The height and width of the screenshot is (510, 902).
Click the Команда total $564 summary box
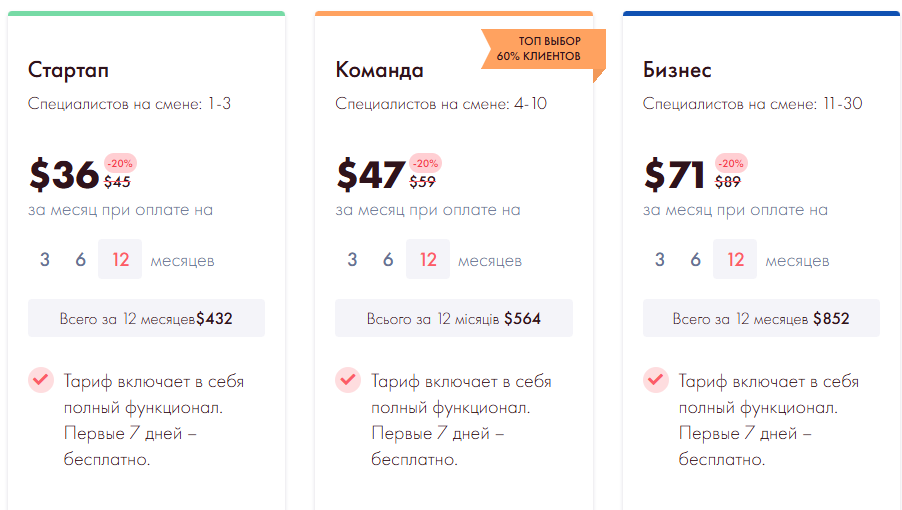coord(454,319)
